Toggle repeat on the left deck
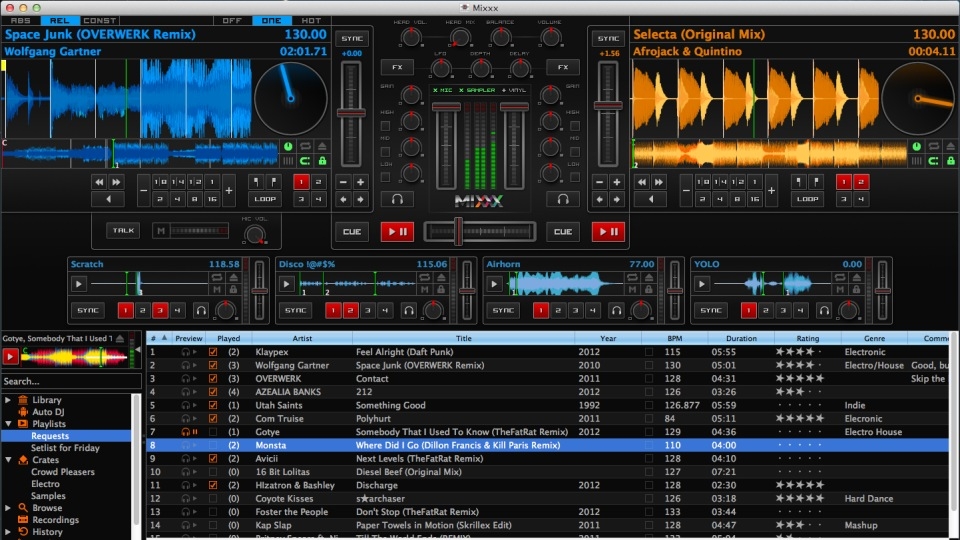The height and width of the screenshot is (540, 960). [305, 146]
